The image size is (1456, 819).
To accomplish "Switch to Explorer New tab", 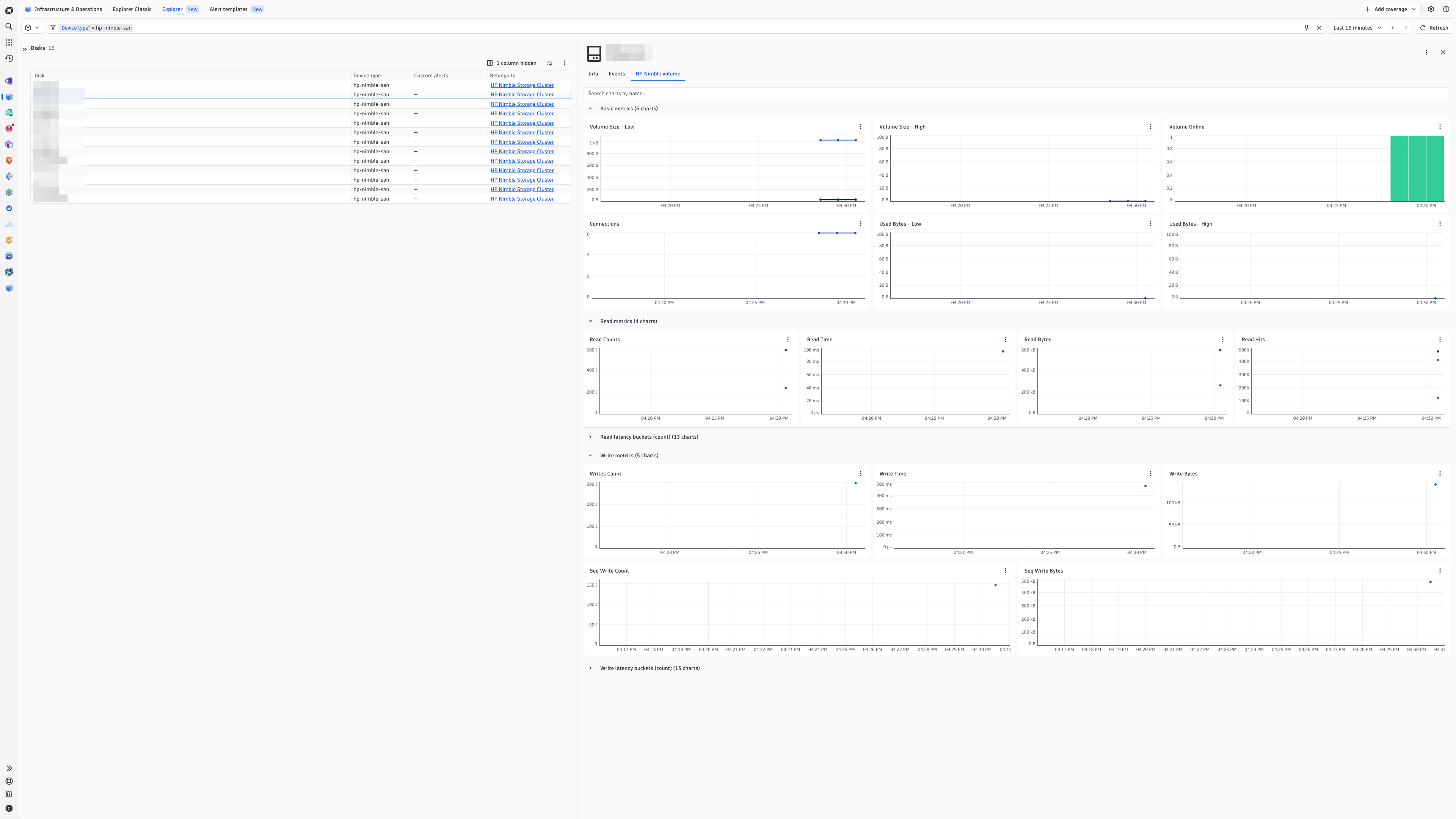I will pos(180,9).
